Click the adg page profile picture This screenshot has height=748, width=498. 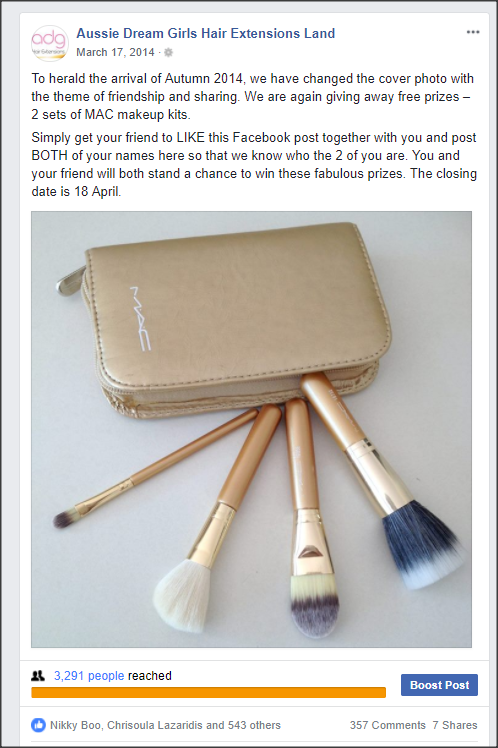coord(50,43)
